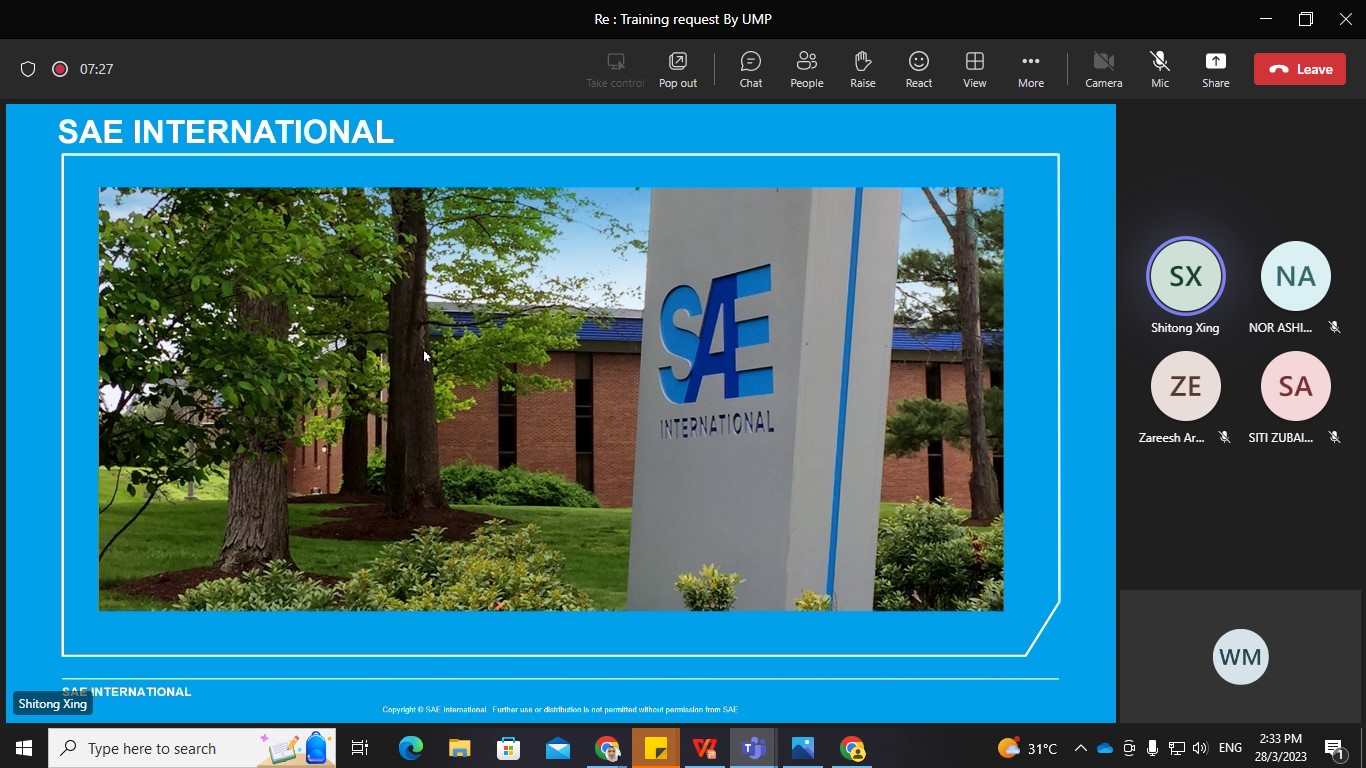1366x768 pixels.
Task: Click the ENG language indicator
Action: point(1230,748)
